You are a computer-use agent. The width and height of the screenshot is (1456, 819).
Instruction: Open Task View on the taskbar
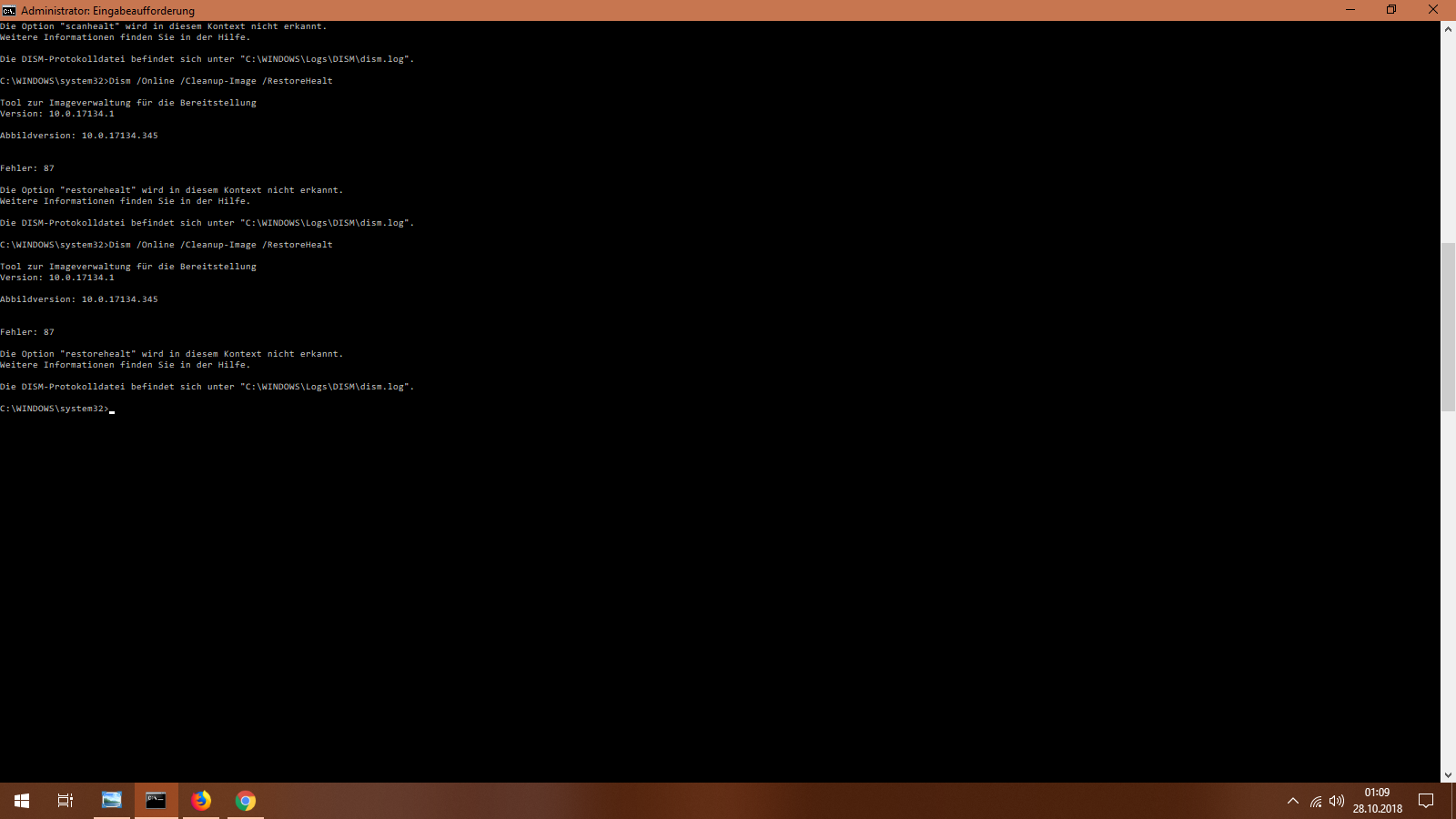pyautogui.click(x=66, y=801)
